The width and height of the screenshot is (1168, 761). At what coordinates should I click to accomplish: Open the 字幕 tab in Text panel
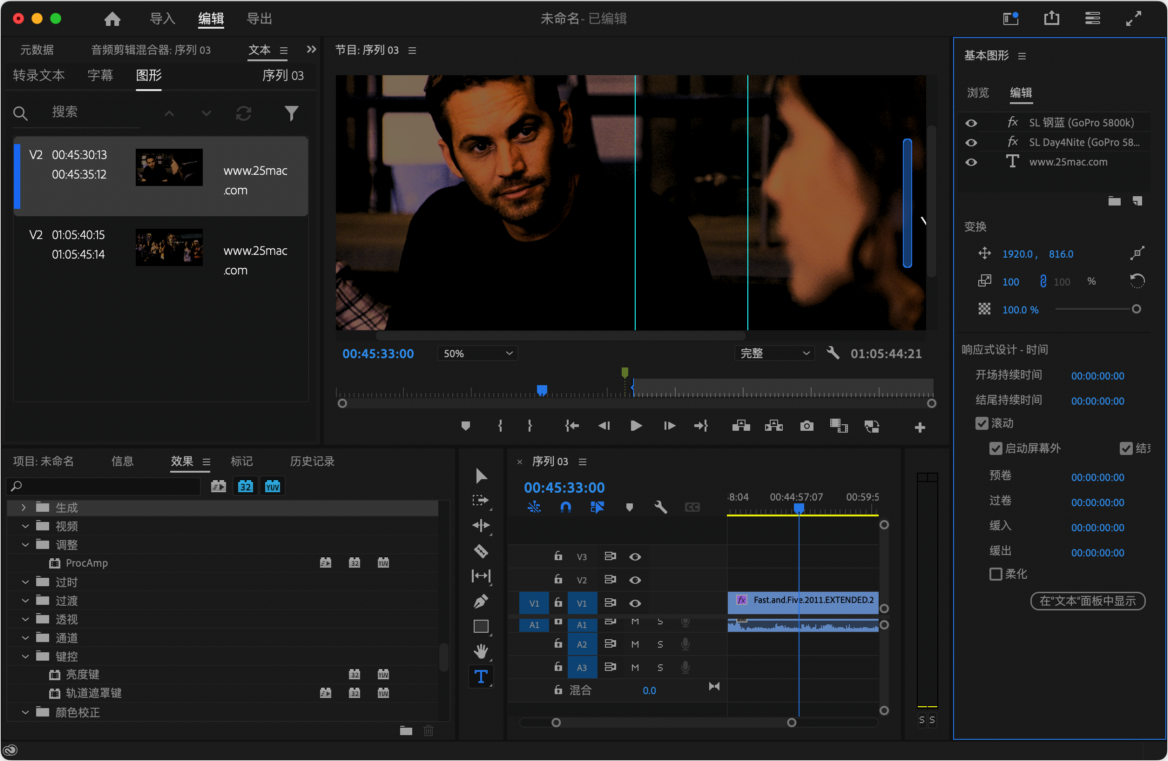(x=100, y=75)
